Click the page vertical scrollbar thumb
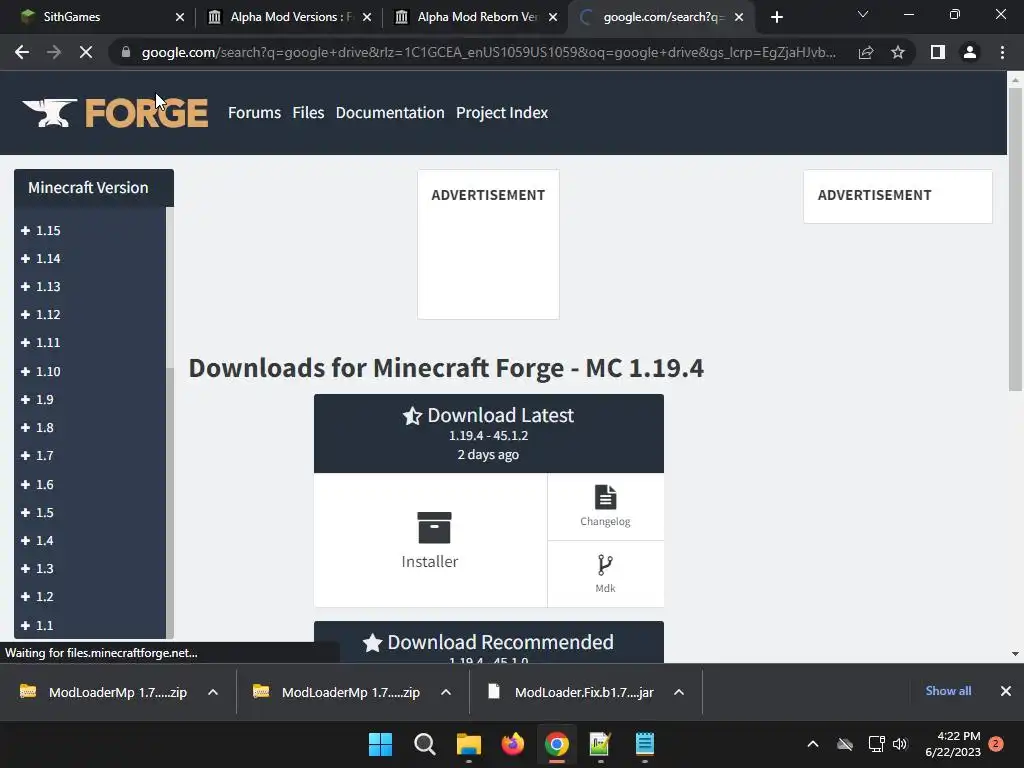 [x=1015, y=239]
